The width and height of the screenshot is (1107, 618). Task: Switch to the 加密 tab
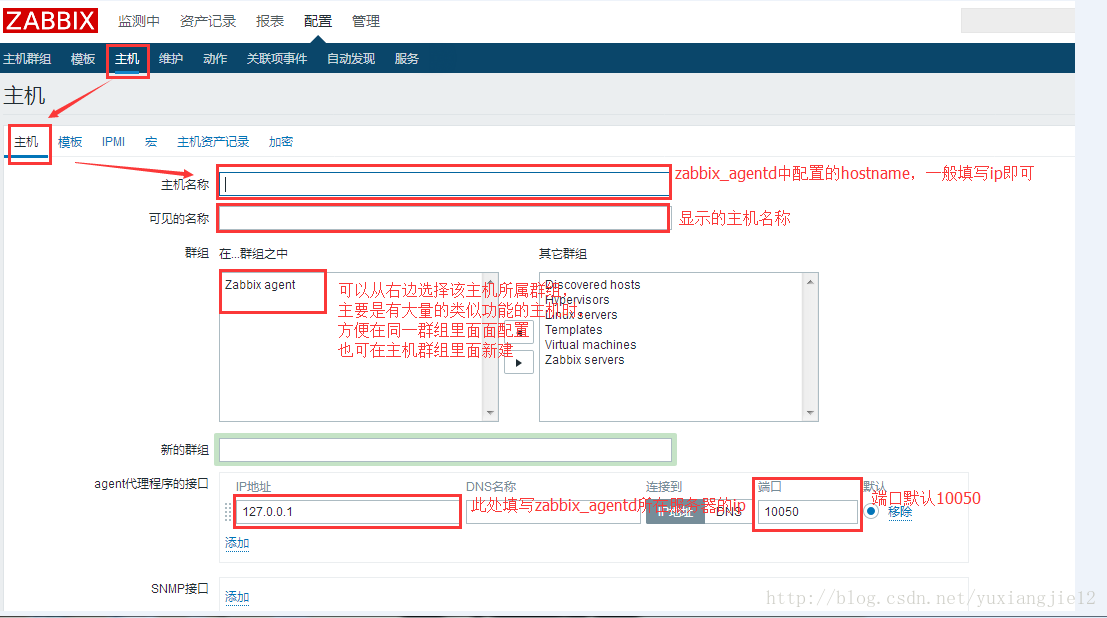tap(281, 142)
